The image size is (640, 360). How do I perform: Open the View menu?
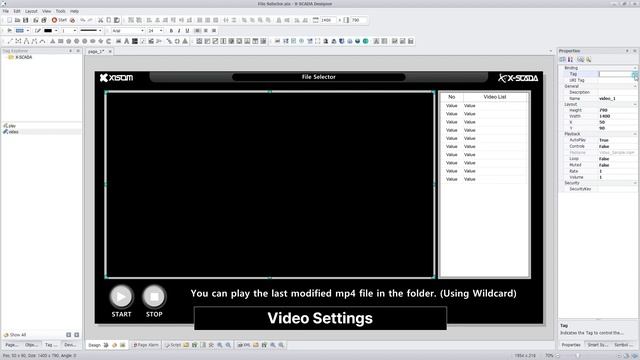pyautogui.click(x=47, y=11)
